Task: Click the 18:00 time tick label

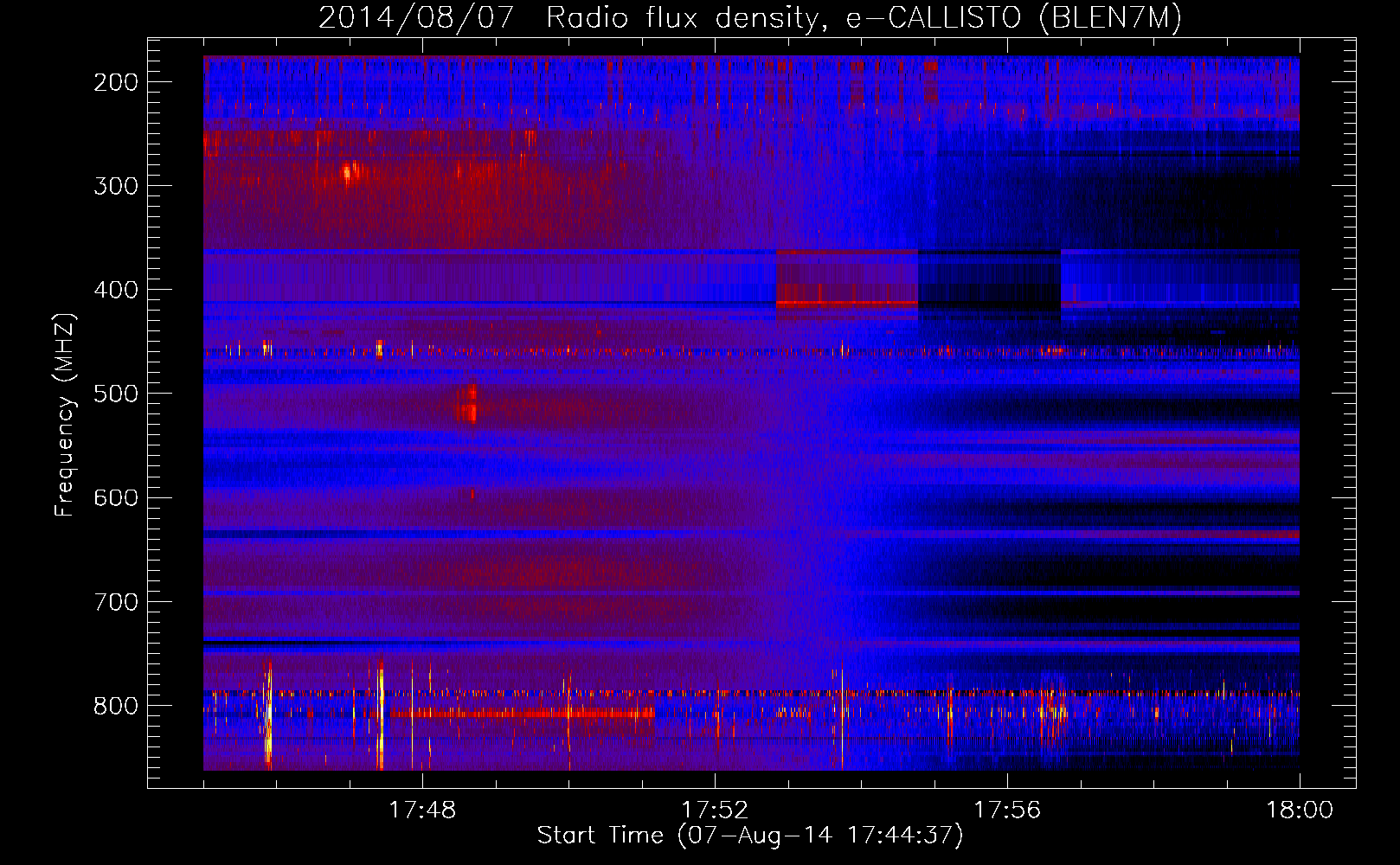Action: [1300, 810]
